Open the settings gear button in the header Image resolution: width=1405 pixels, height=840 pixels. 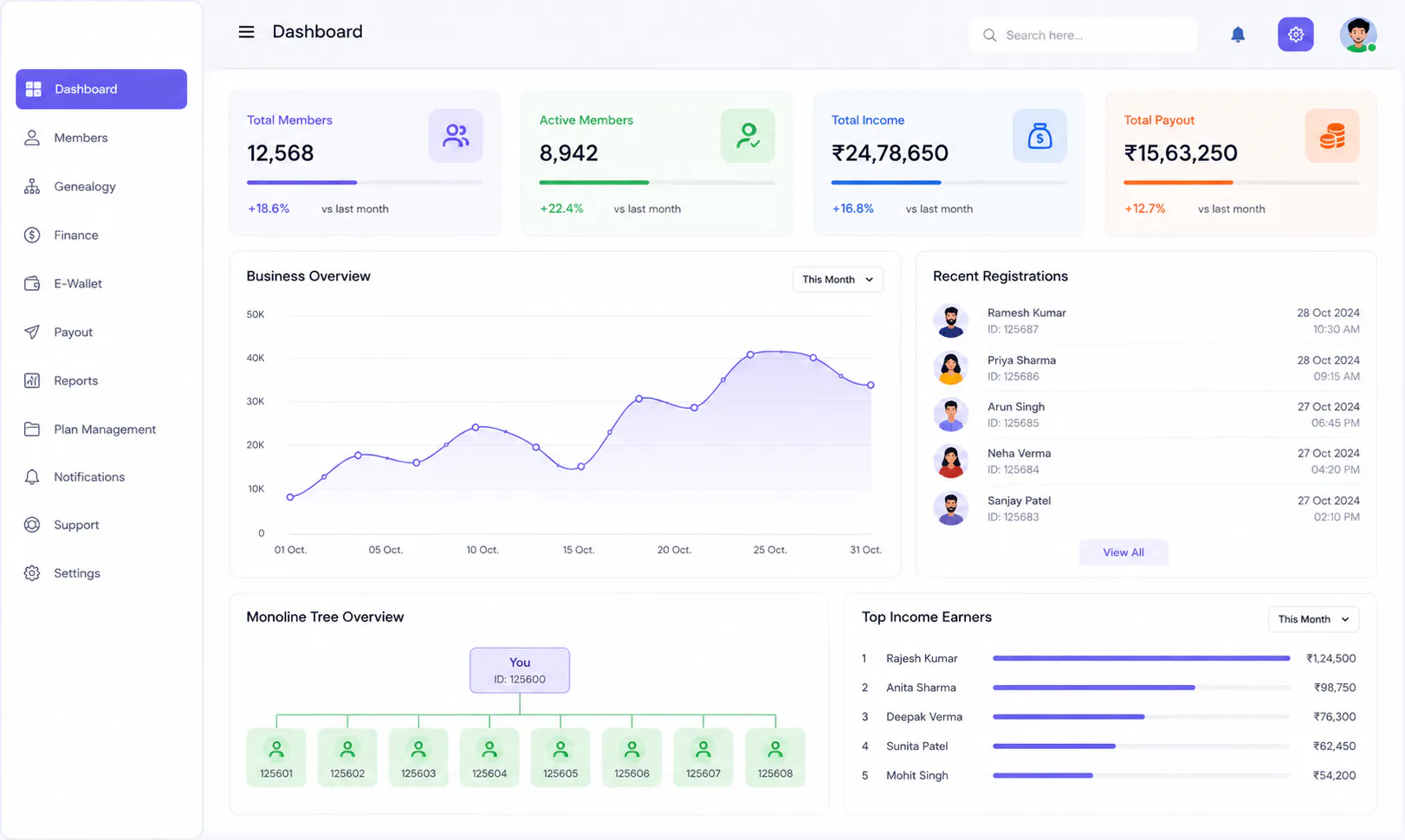(x=1296, y=35)
